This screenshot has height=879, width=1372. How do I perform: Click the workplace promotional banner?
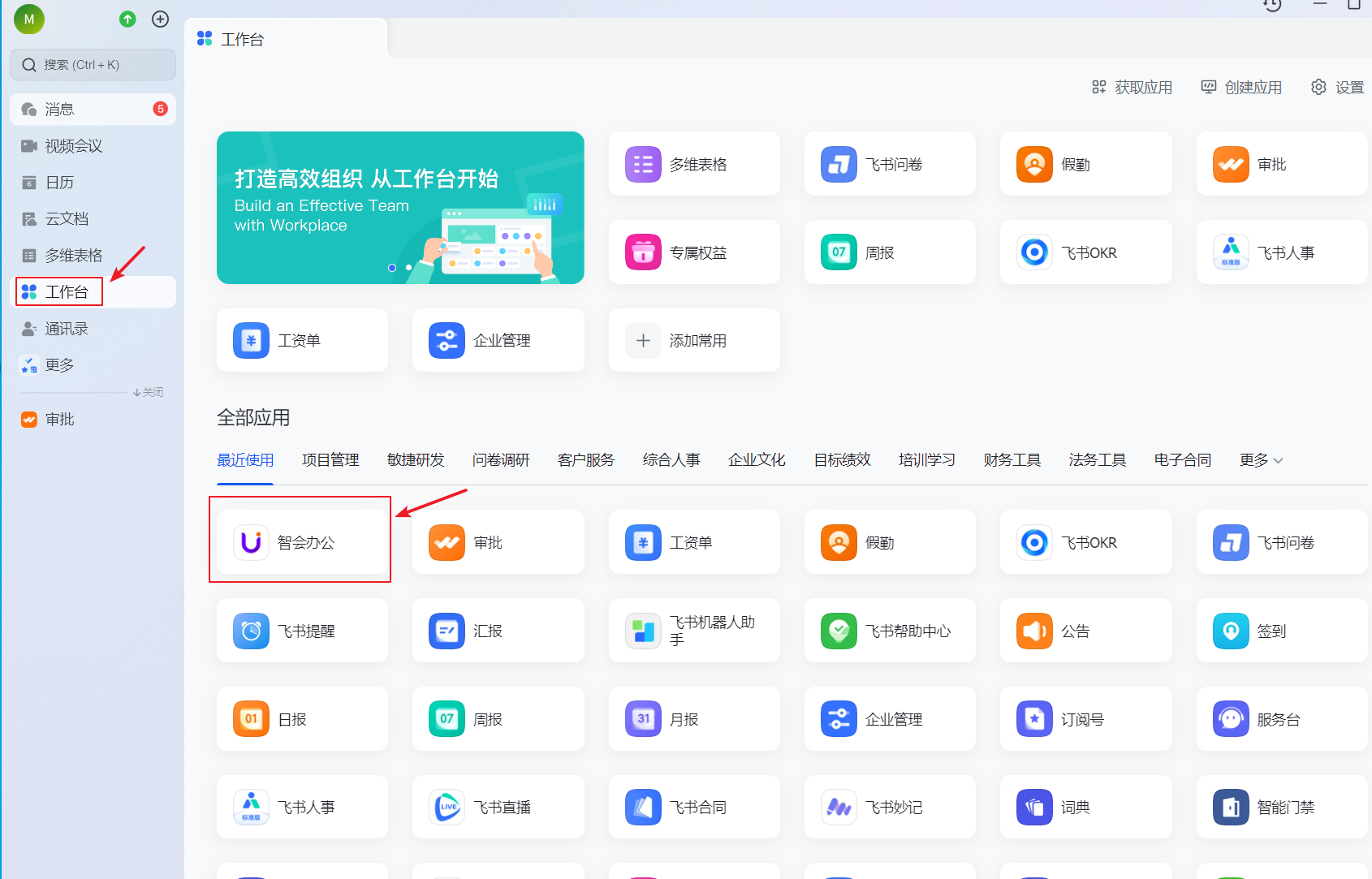click(400, 208)
